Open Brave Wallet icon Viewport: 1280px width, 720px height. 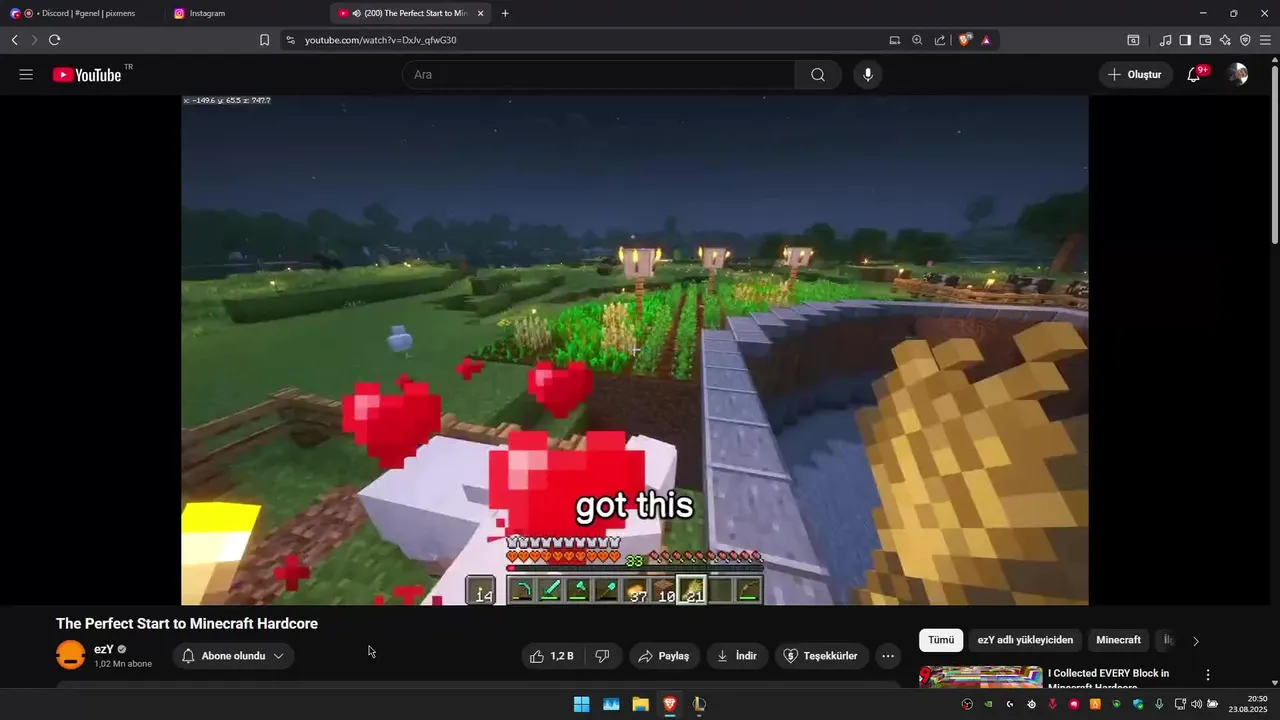(x=1205, y=40)
